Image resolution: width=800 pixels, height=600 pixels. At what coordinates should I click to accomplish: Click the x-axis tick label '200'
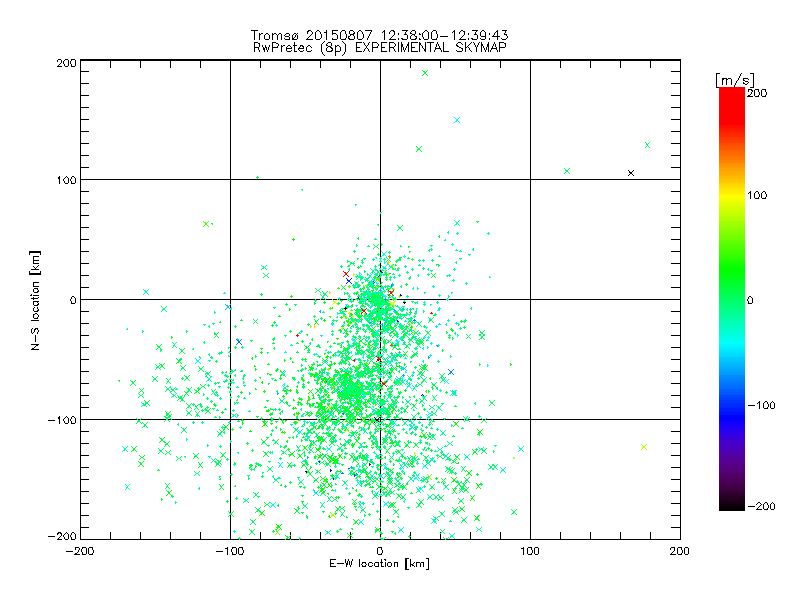pos(680,551)
